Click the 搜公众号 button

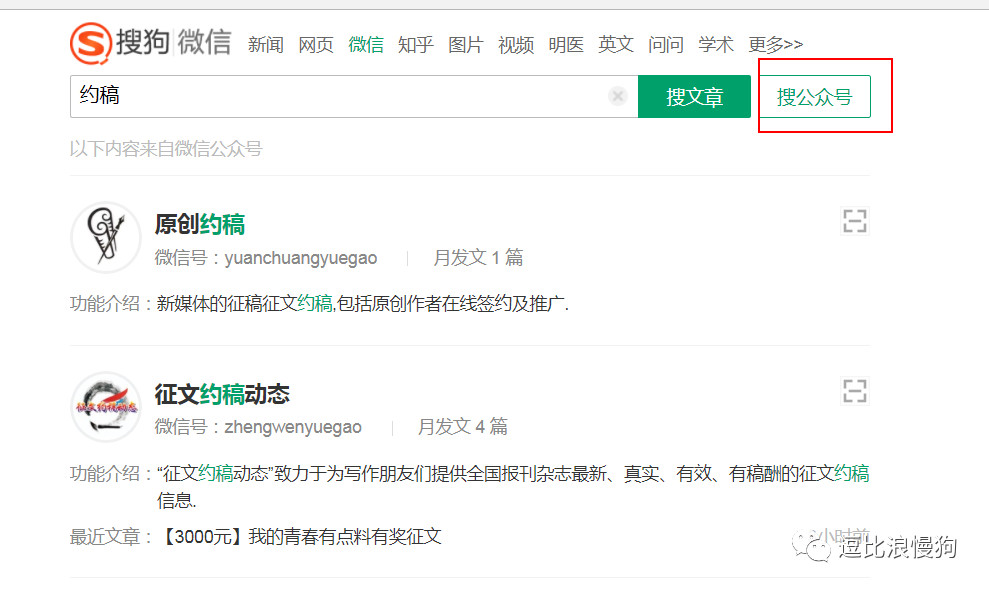click(814, 97)
